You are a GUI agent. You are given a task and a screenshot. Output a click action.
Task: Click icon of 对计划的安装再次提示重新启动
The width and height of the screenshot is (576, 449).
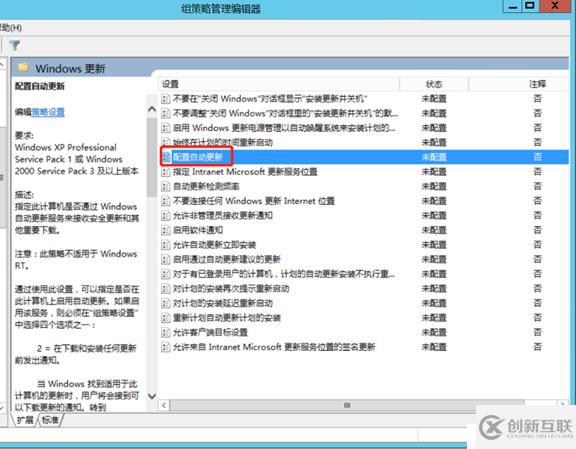point(166,288)
